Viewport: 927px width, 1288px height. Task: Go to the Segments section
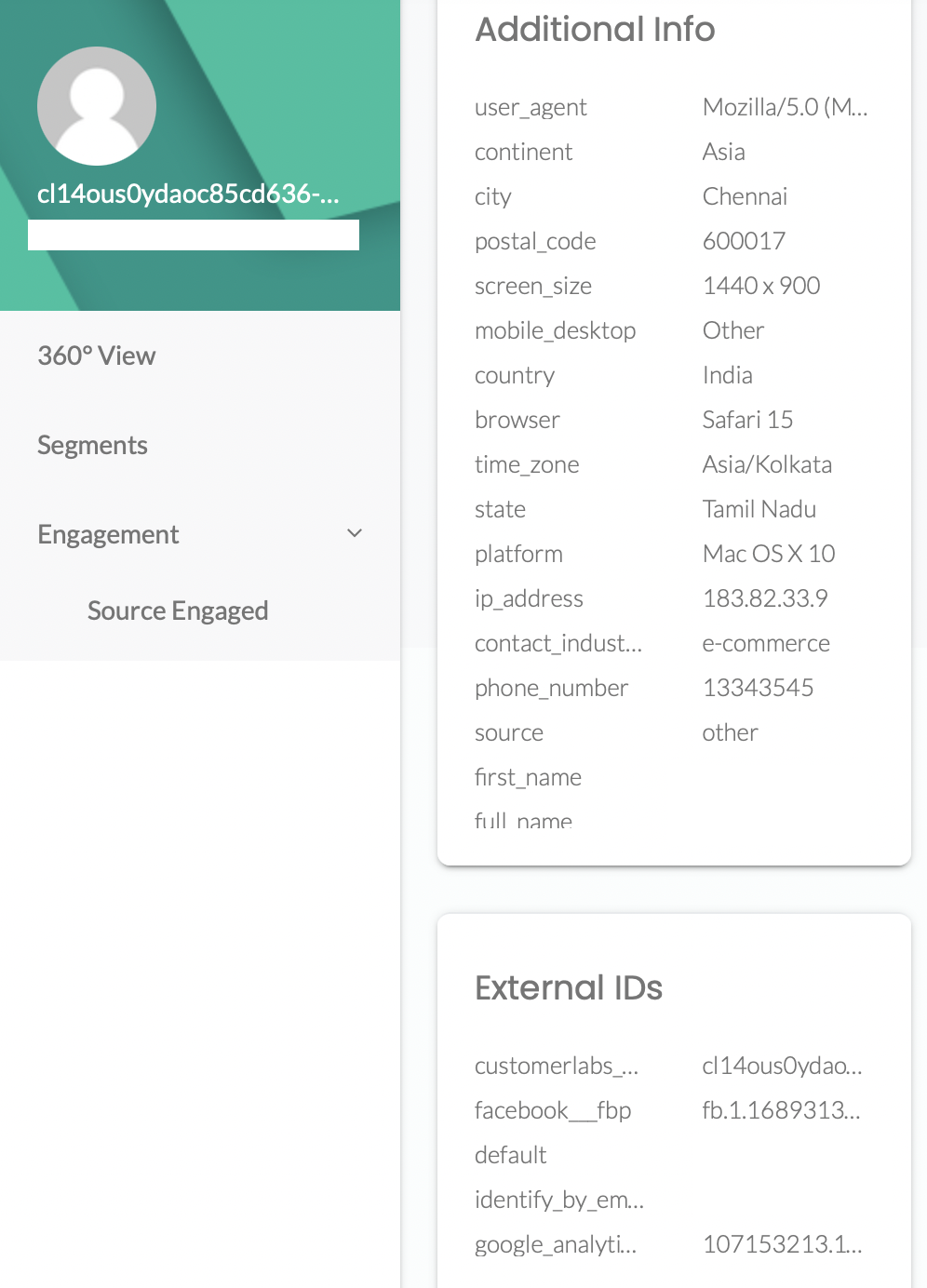coord(92,445)
